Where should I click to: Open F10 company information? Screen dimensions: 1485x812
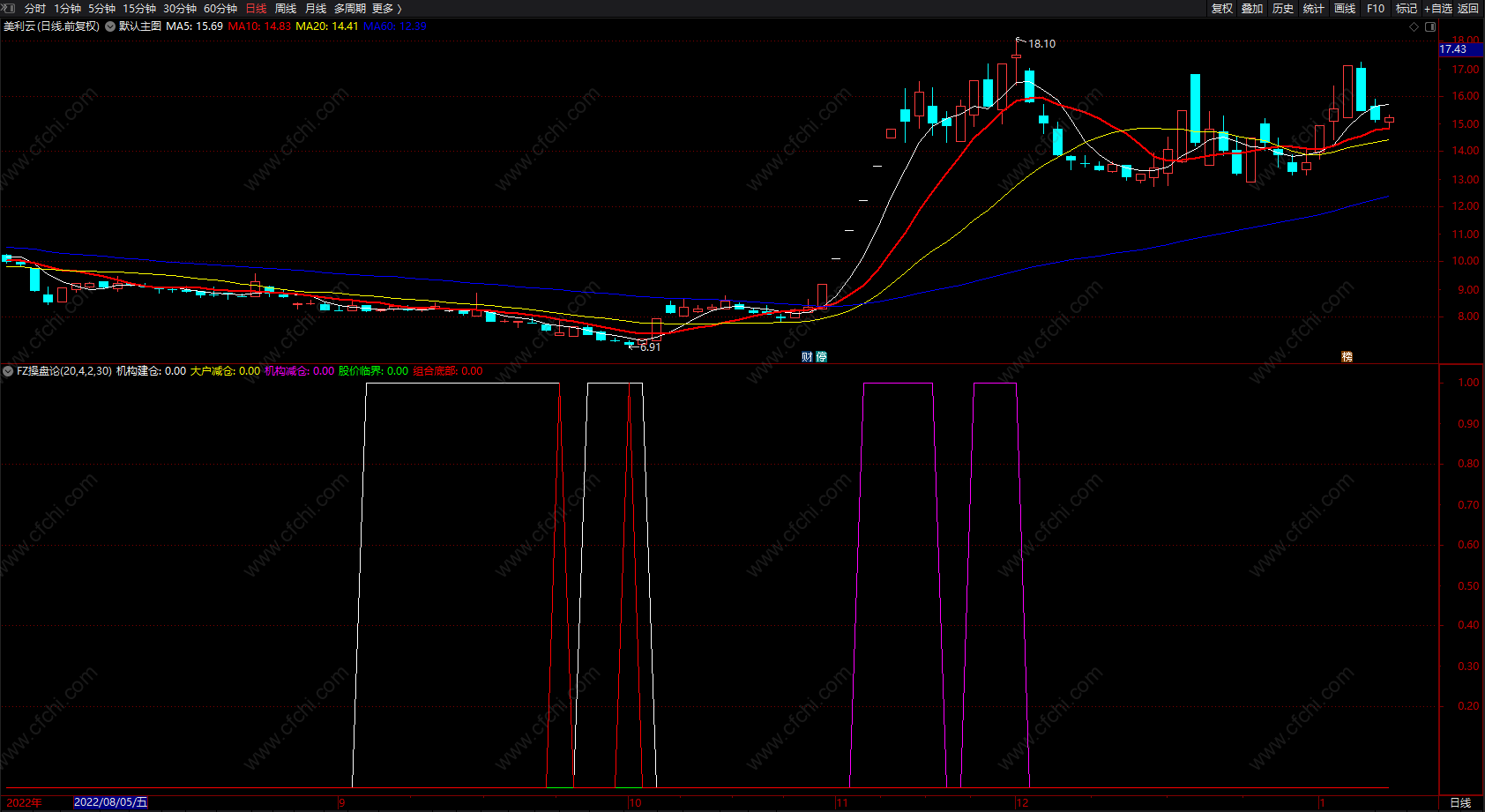(x=1376, y=9)
